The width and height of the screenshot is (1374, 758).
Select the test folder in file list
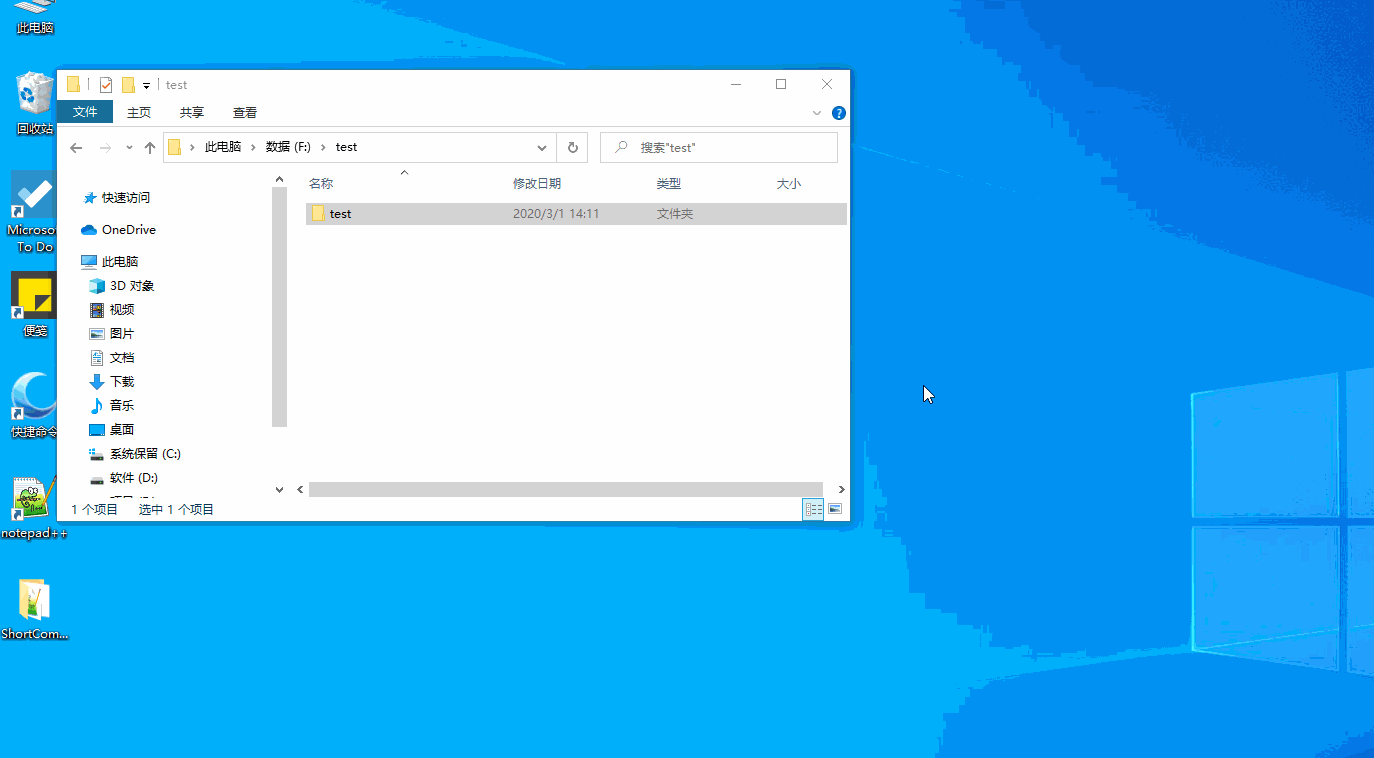click(x=576, y=214)
